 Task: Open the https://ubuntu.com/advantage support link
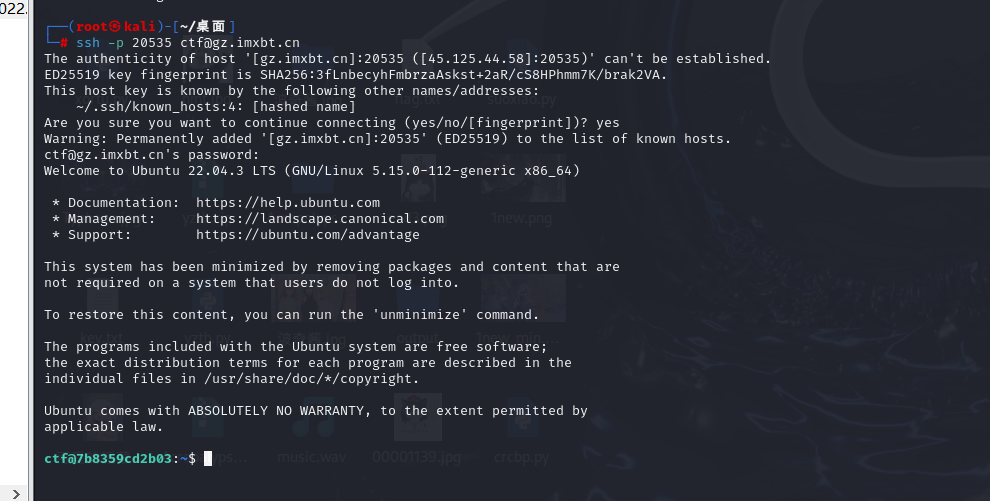point(307,235)
